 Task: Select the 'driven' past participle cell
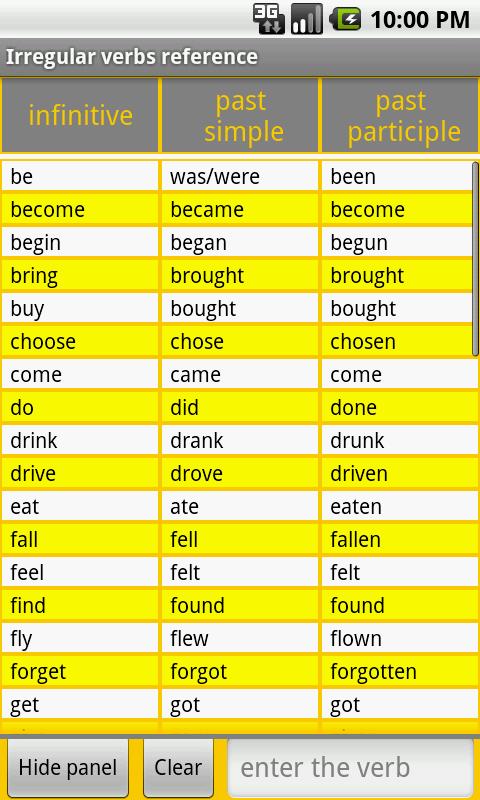400,473
